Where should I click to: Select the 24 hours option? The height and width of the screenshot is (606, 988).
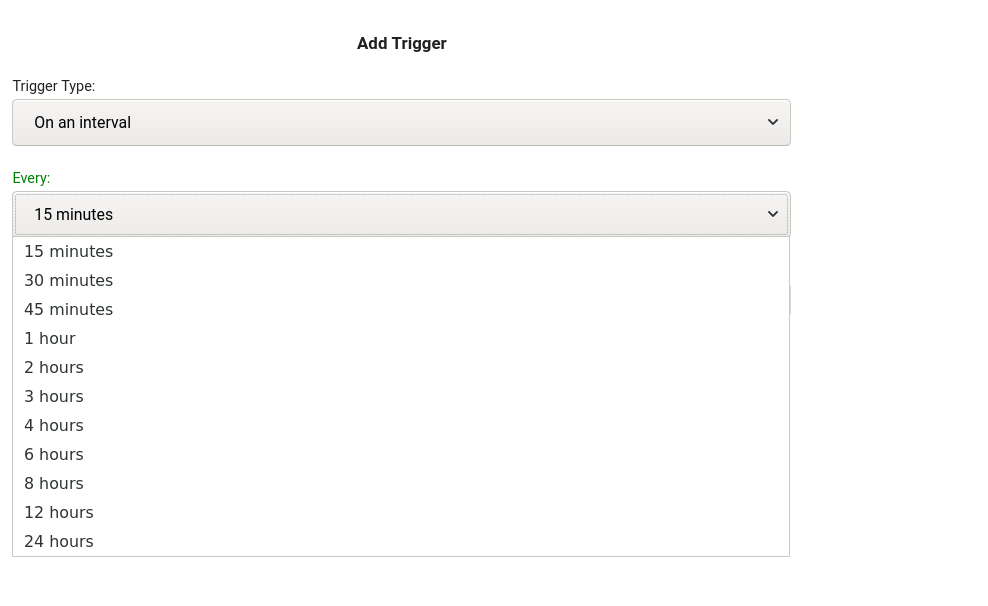(59, 541)
